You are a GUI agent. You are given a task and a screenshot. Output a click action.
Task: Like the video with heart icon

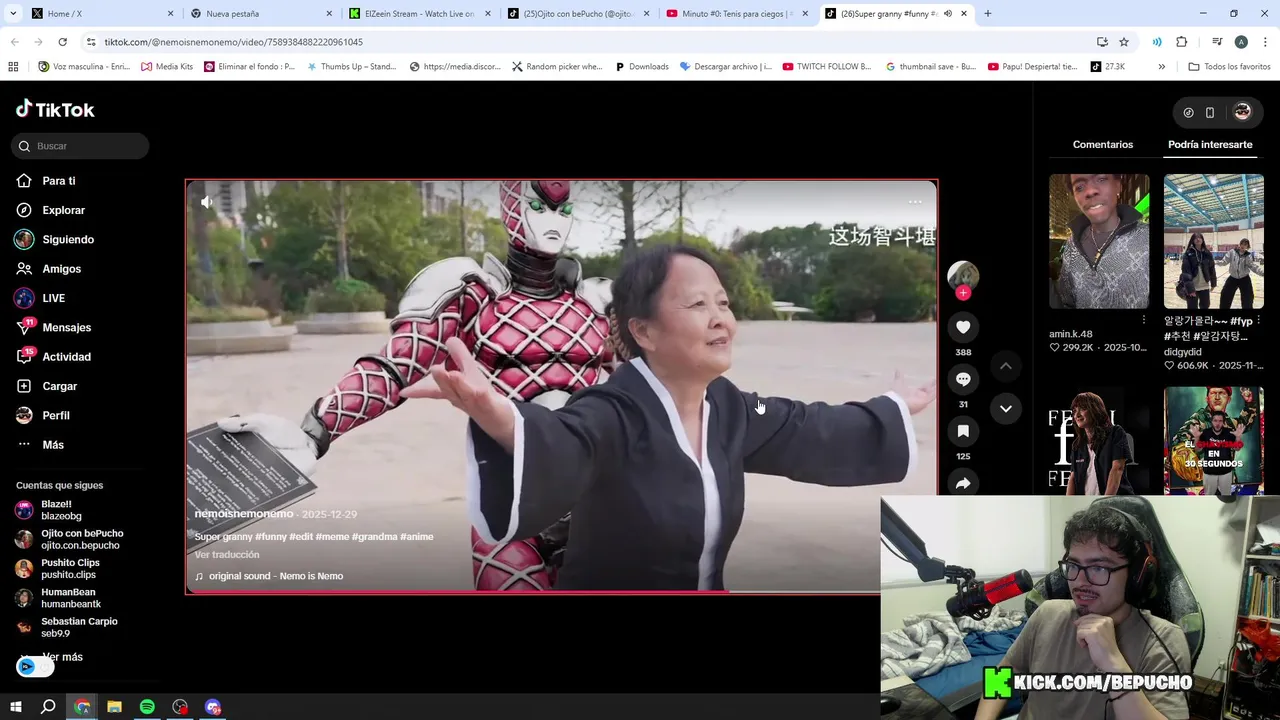point(963,327)
